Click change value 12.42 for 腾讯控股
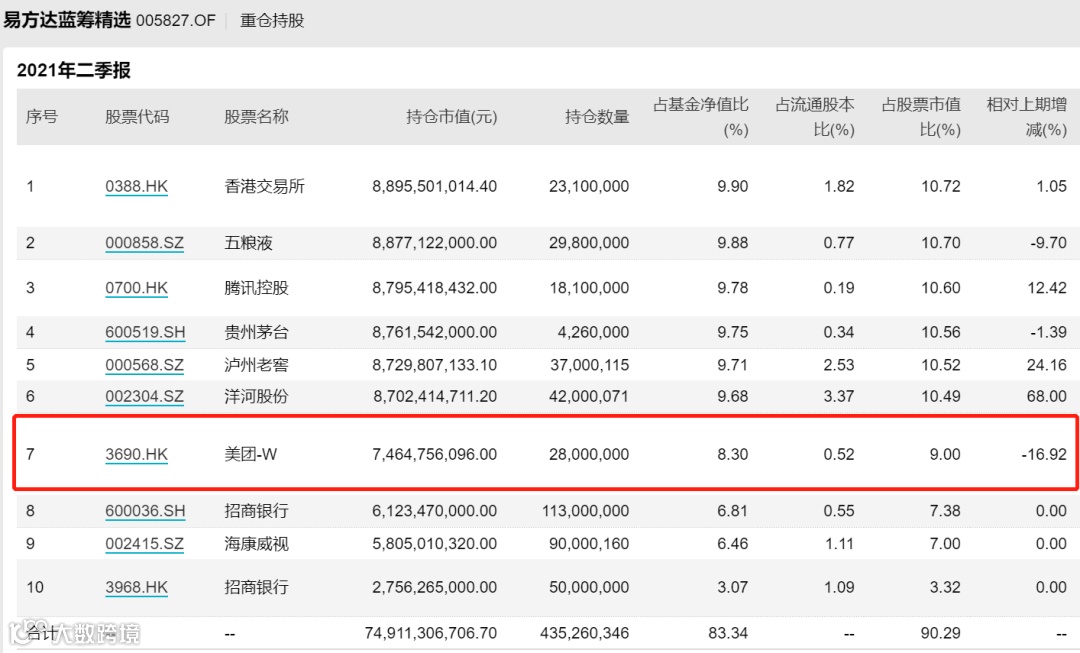The width and height of the screenshot is (1080, 653). coord(1047,287)
